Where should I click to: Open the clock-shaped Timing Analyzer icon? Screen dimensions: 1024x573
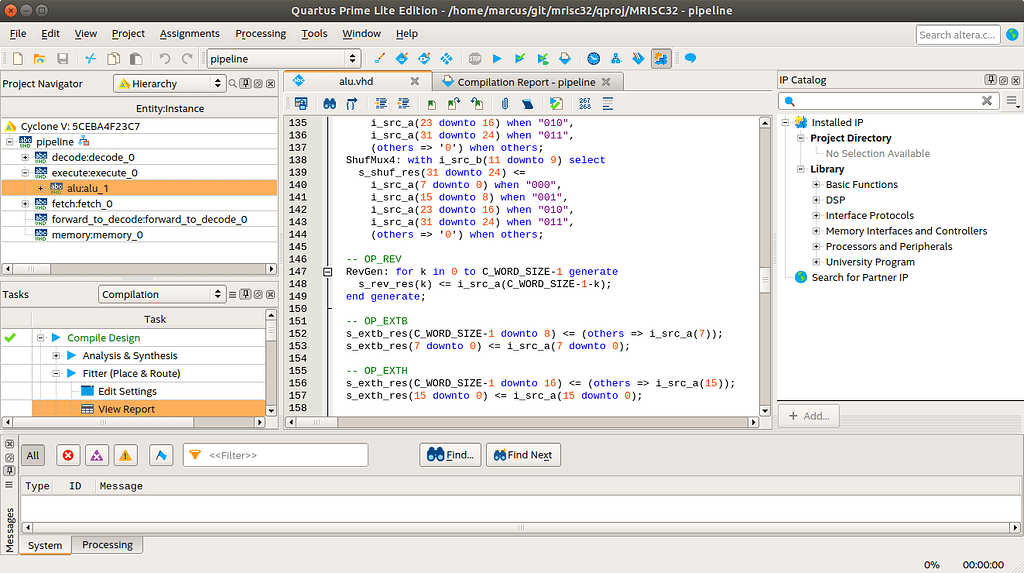(x=593, y=59)
